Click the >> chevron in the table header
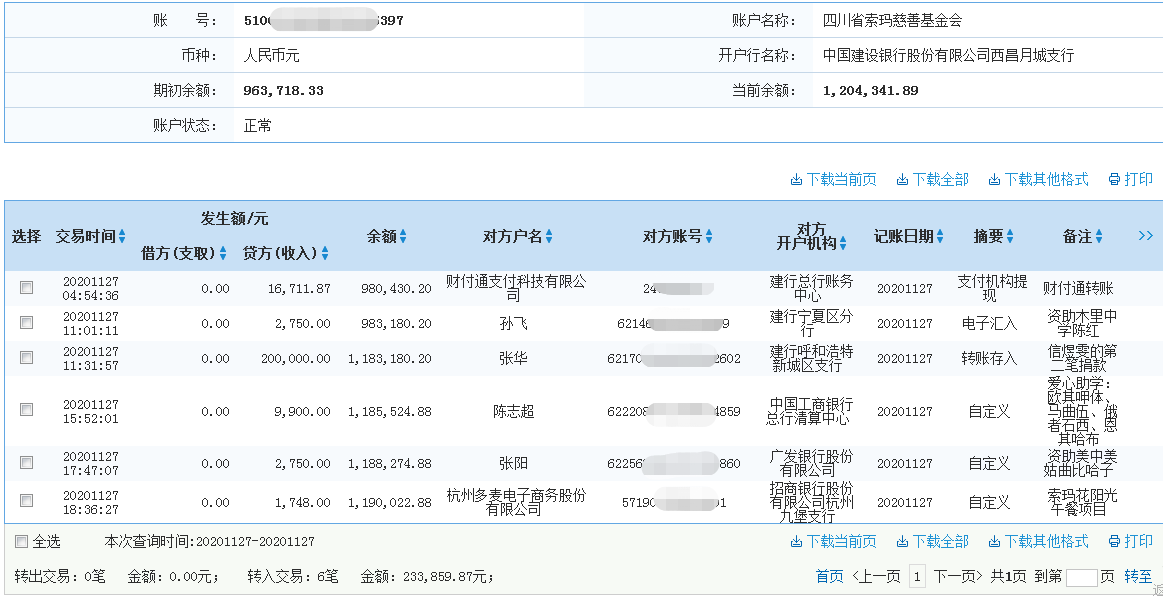The image size is (1163, 596). pos(1147,236)
